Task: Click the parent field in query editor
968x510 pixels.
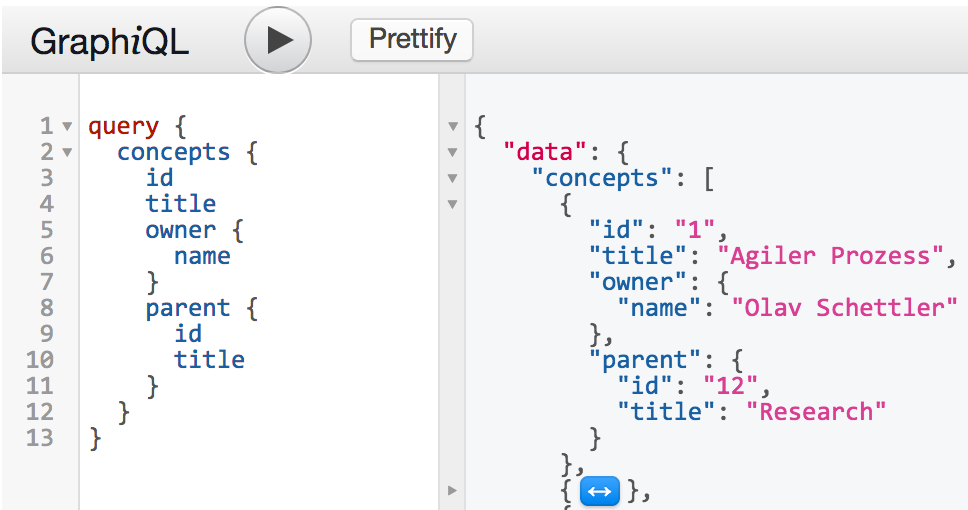Action: click(x=188, y=307)
